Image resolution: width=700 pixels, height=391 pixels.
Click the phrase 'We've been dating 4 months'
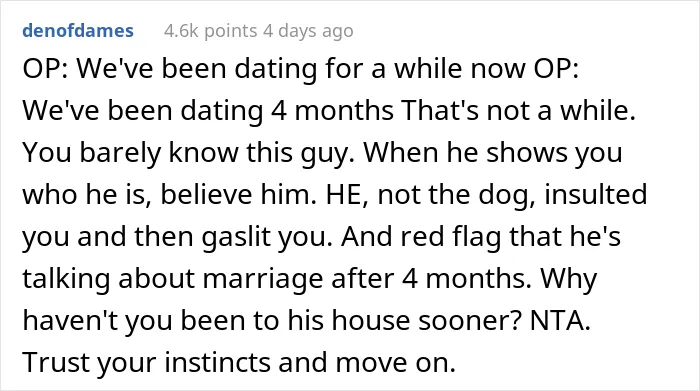point(208,111)
